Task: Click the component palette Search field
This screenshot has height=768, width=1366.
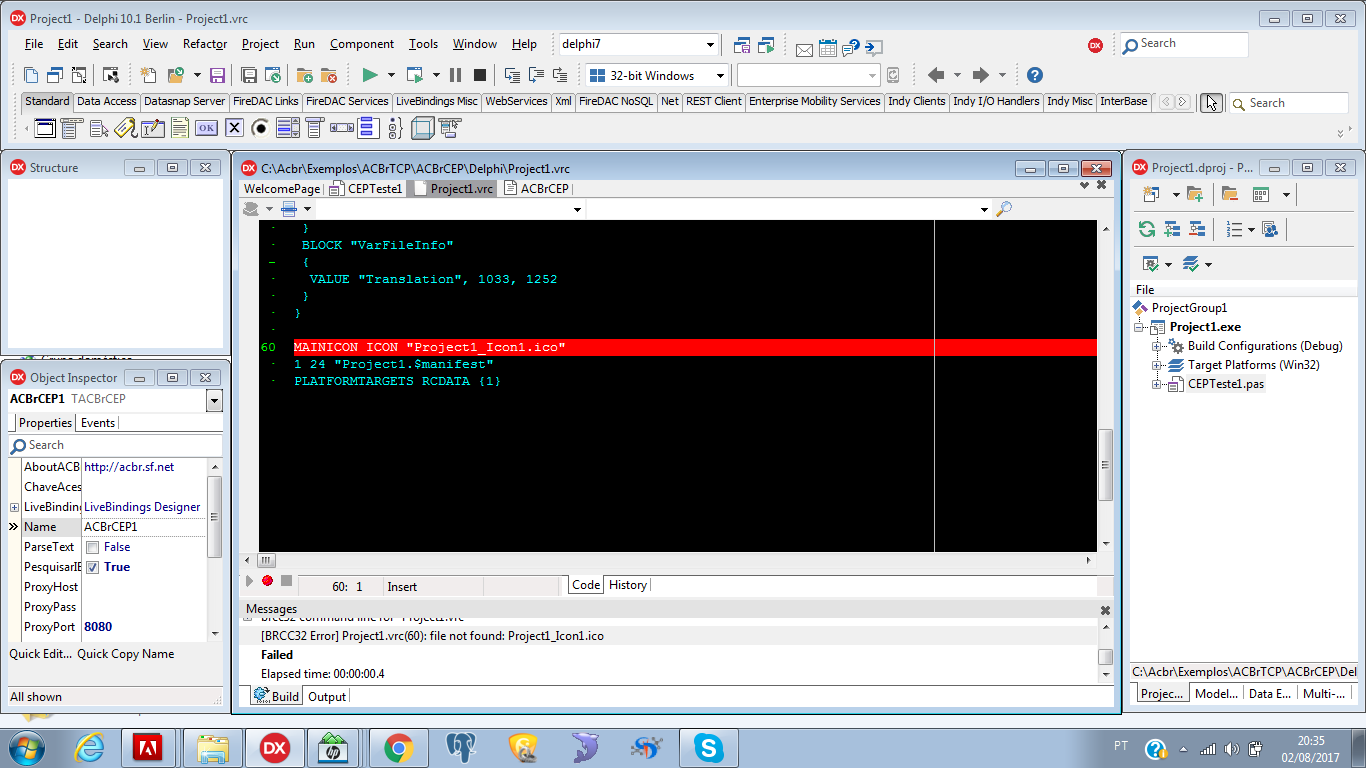Action: 1288,103
